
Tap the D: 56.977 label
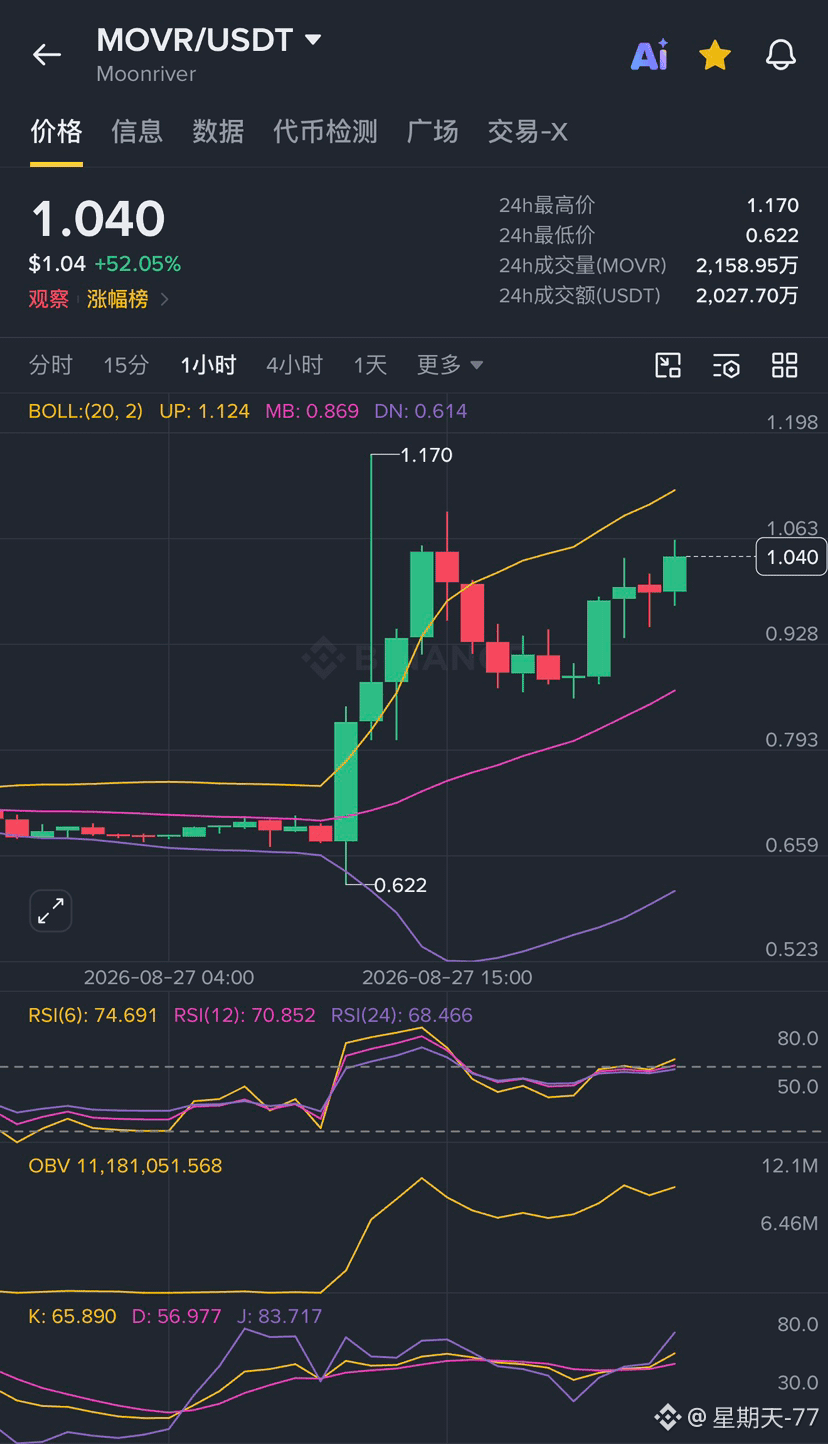(x=177, y=1316)
